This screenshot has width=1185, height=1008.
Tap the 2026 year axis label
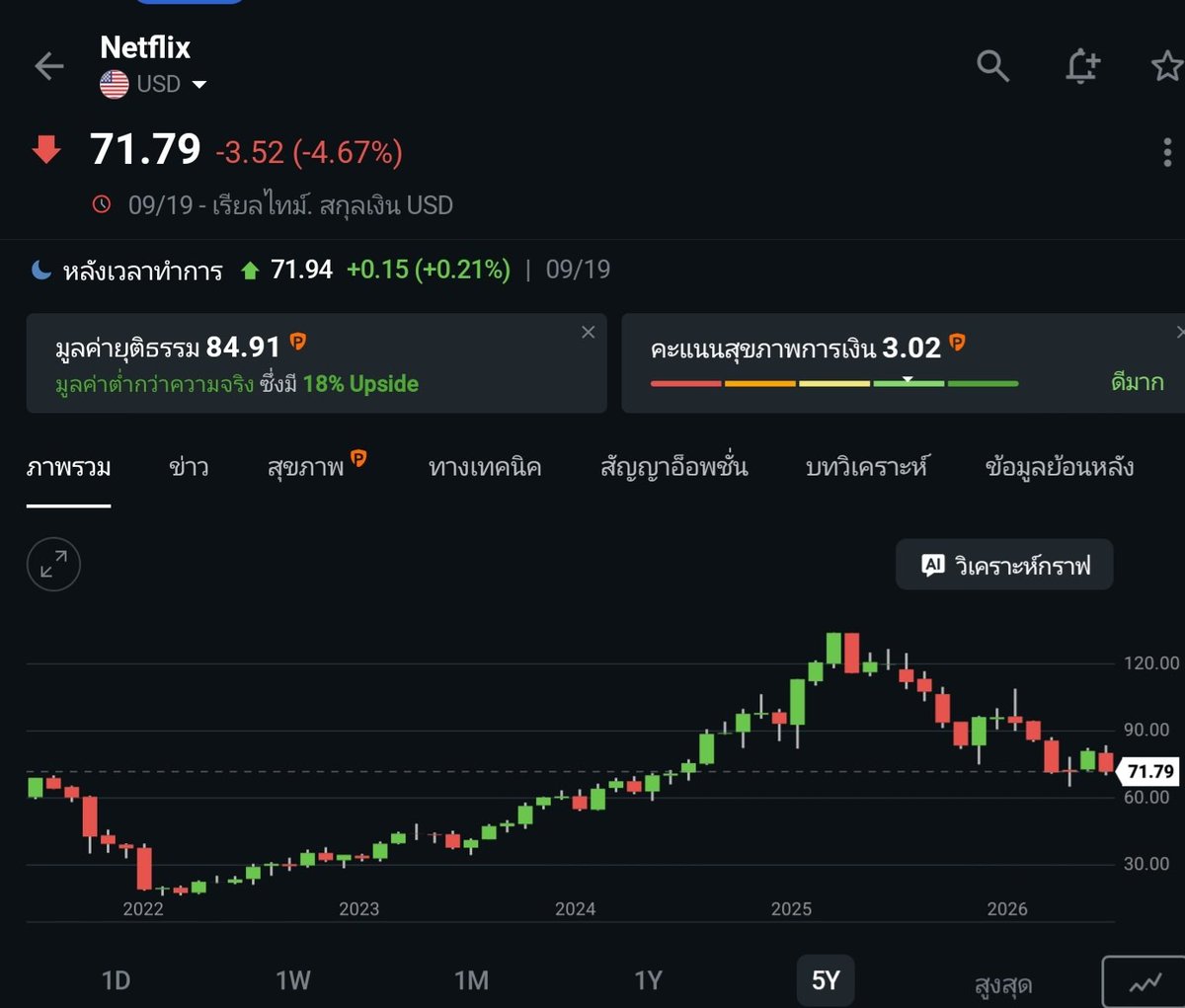click(x=1007, y=908)
